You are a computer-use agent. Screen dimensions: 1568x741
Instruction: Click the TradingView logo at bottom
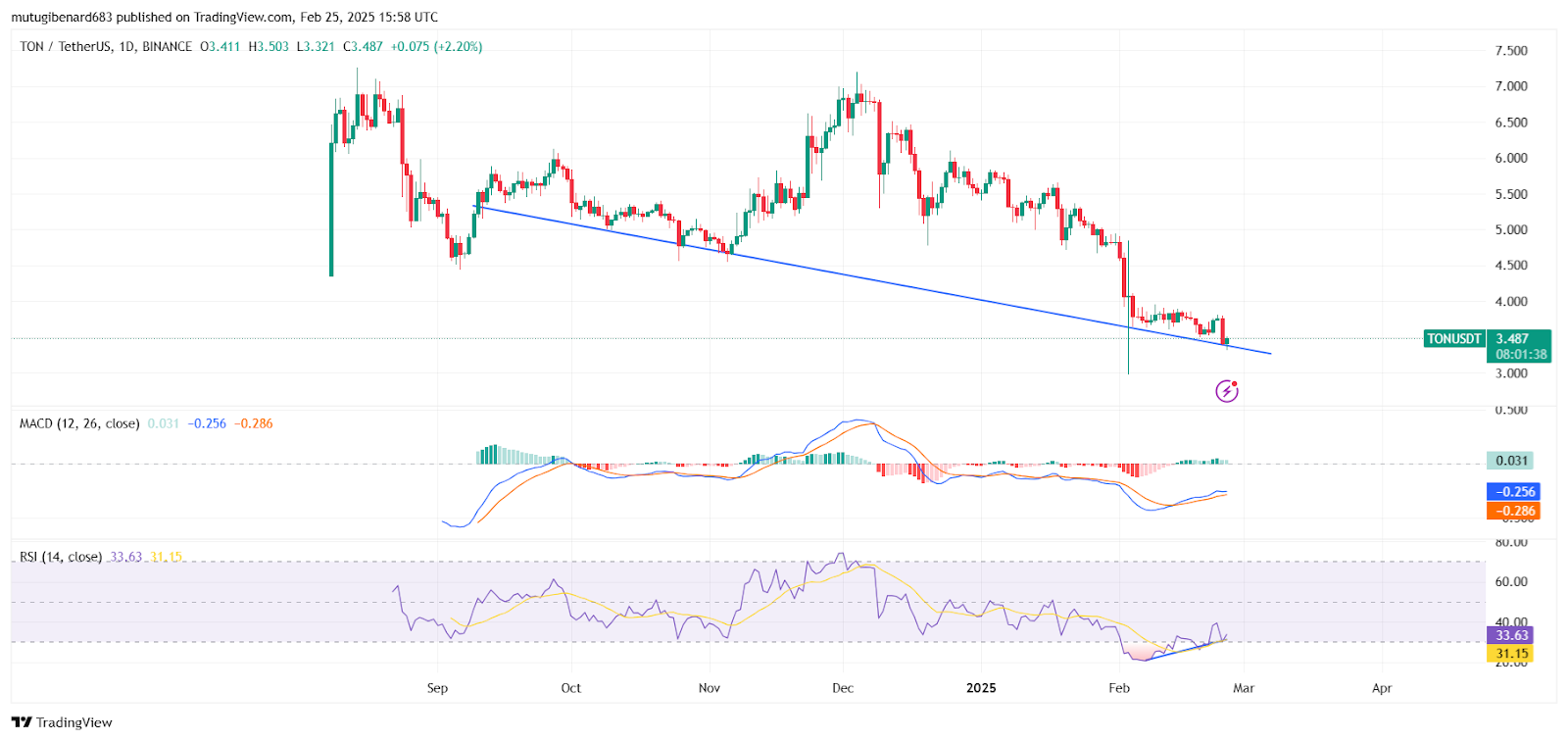[62, 722]
